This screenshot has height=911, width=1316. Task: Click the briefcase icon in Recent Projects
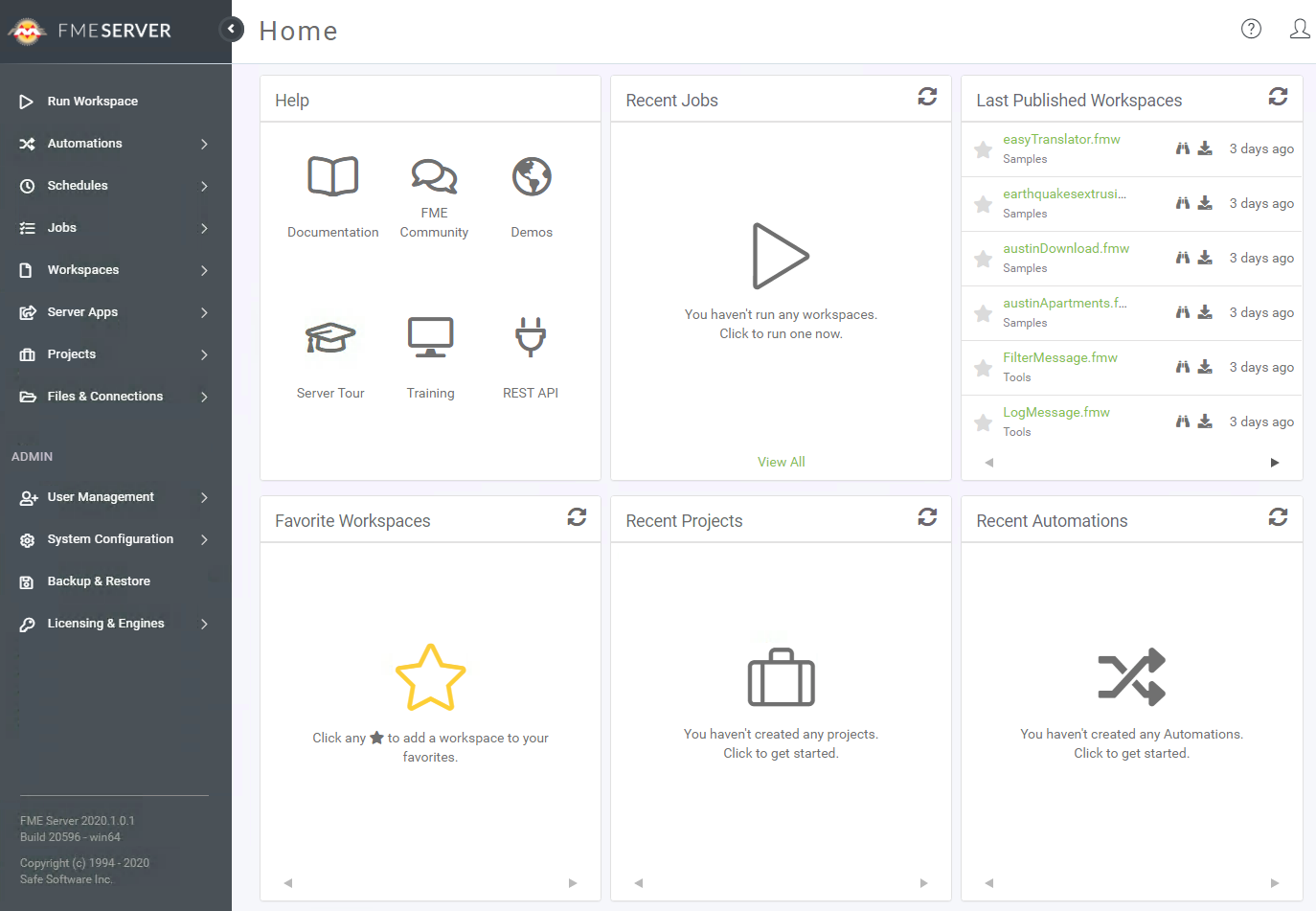781,677
